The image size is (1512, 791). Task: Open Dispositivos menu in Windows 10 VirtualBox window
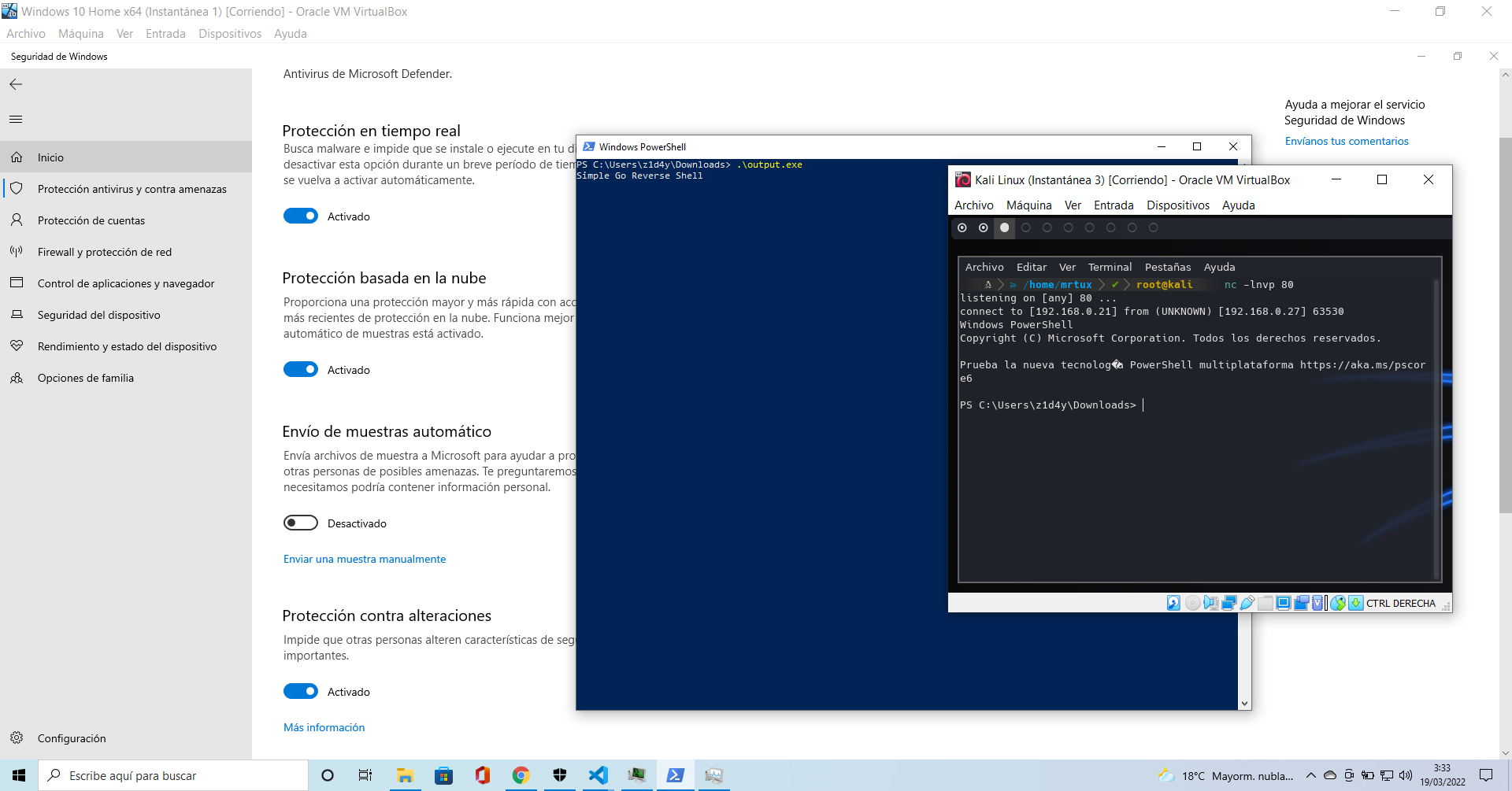230,34
